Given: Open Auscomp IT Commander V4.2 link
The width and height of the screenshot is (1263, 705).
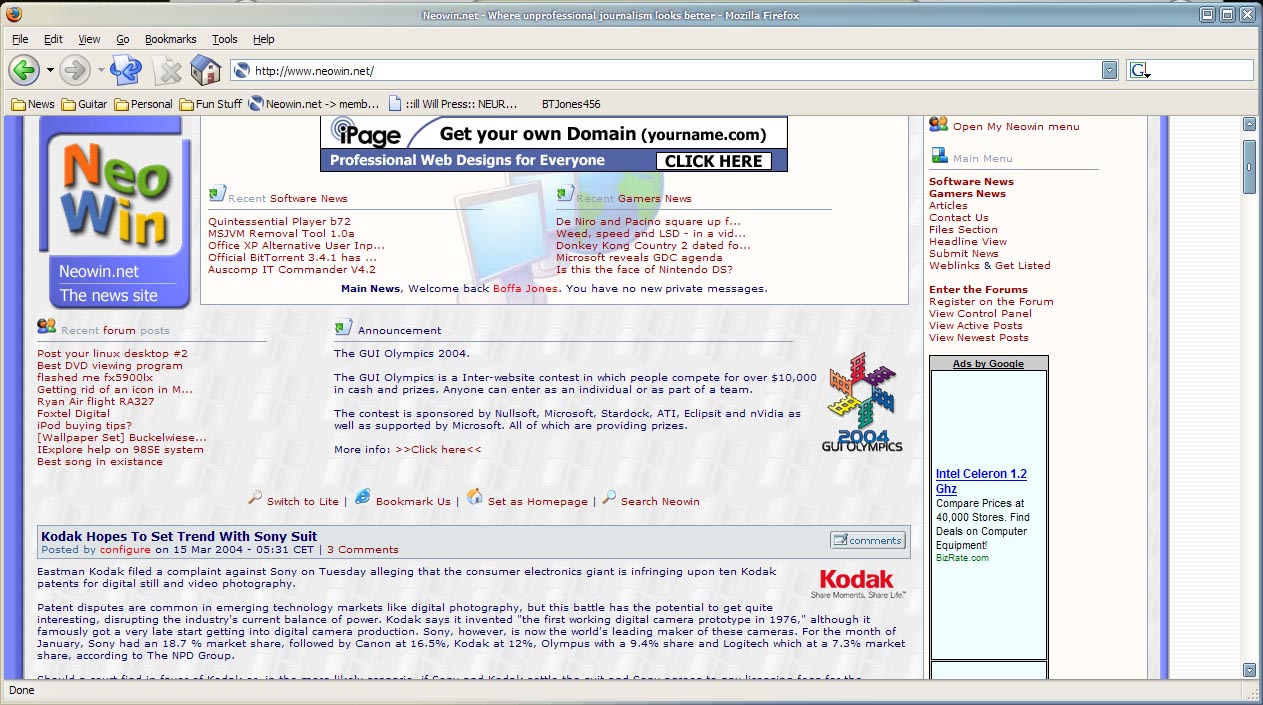Looking at the screenshot, I should (292, 270).
